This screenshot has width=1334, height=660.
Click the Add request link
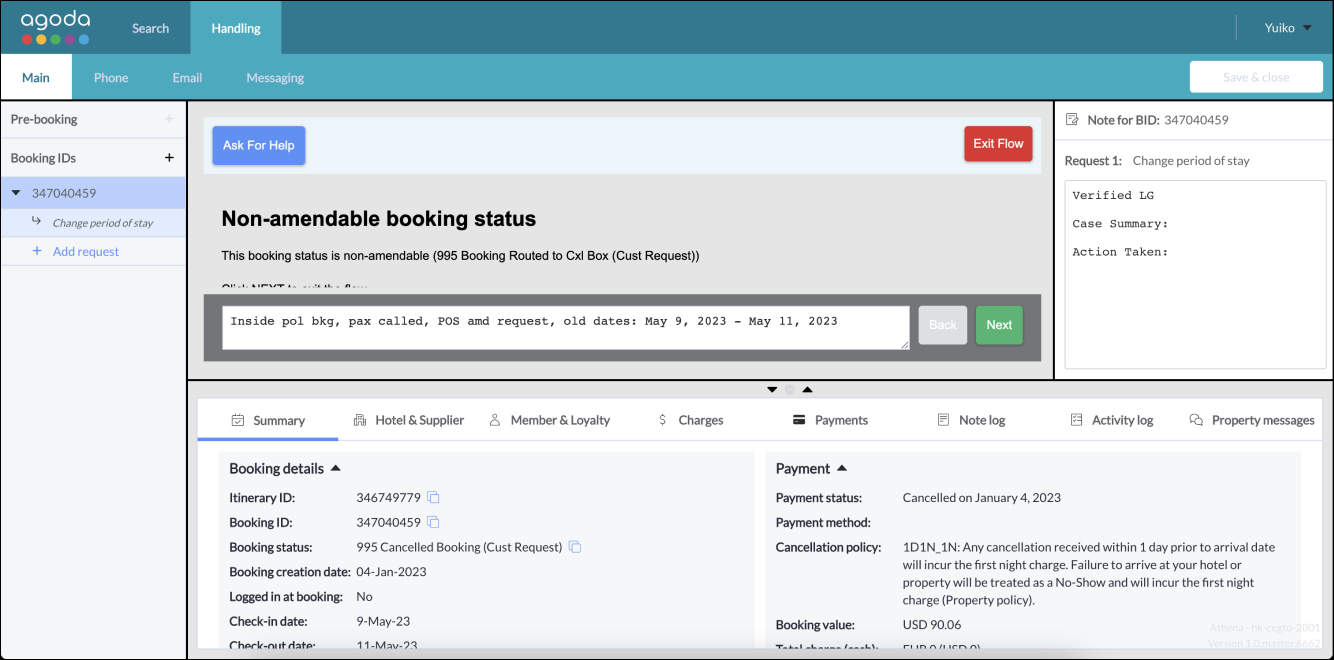coord(85,251)
